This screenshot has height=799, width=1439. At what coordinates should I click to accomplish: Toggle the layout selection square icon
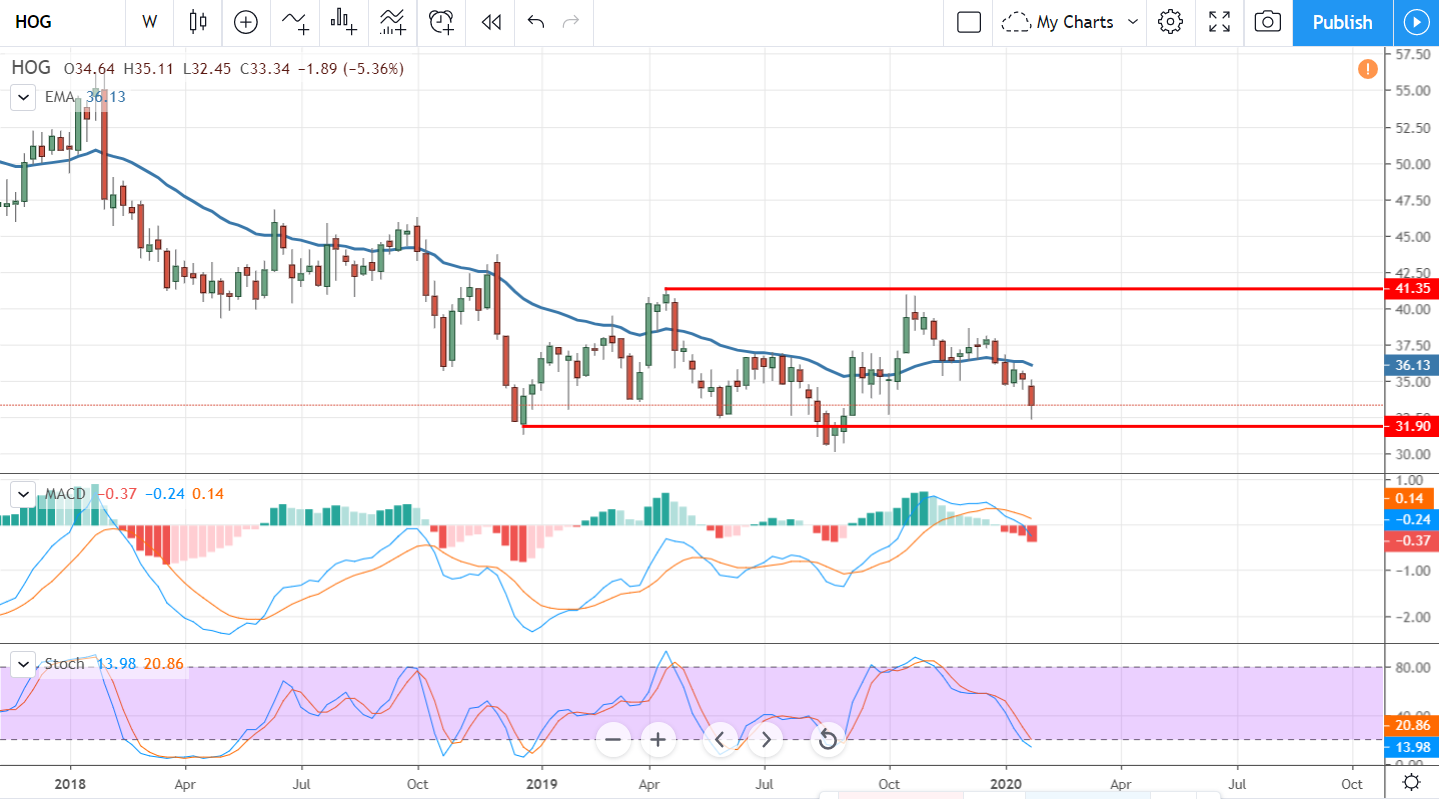coord(968,22)
